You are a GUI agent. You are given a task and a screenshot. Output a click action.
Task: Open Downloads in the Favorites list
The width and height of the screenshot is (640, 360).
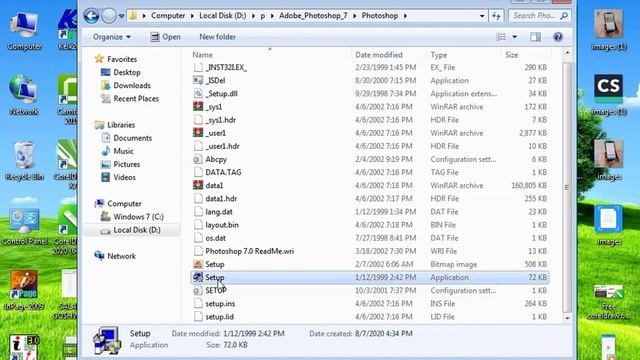click(132, 85)
